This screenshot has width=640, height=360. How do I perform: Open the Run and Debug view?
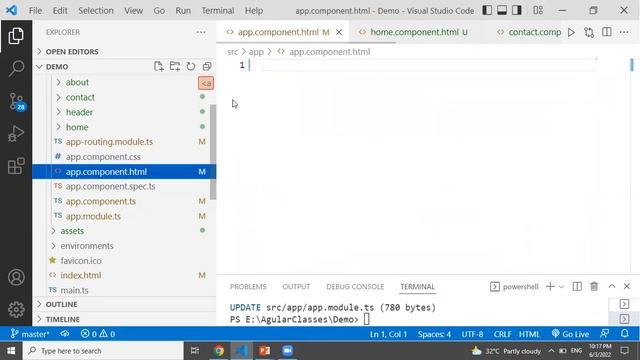point(16,133)
